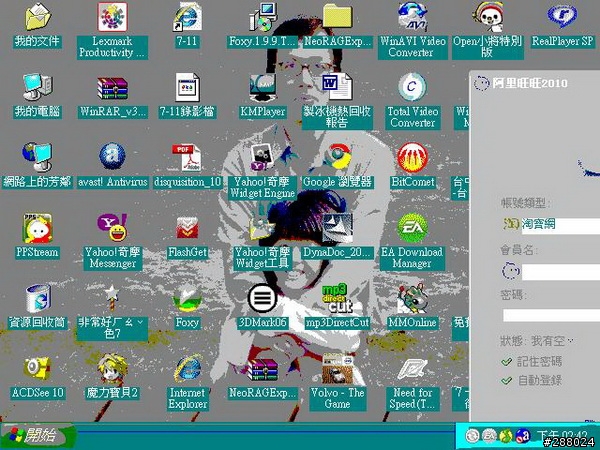Launch Total Video Converter icon
600x450 pixels.
[x=412, y=88]
